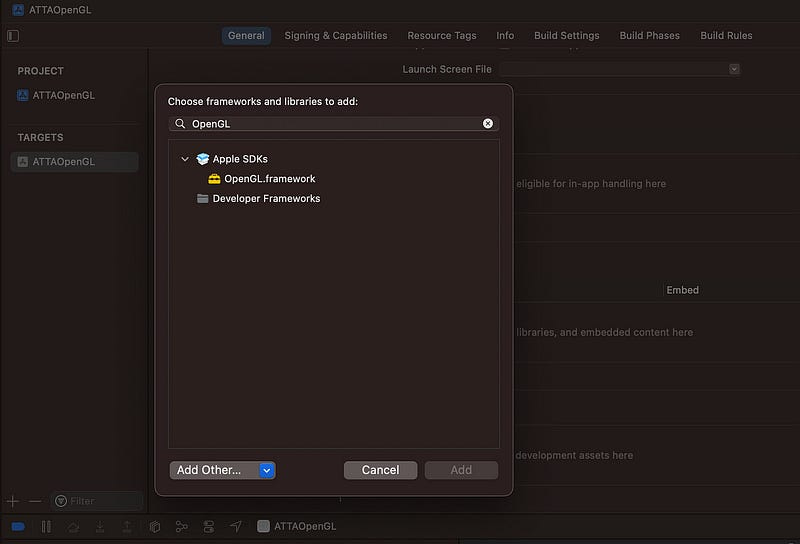Image resolution: width=800 pixels, height=544 pixels.
Task: Click the step over debug icon
Action: coord(73,527)
